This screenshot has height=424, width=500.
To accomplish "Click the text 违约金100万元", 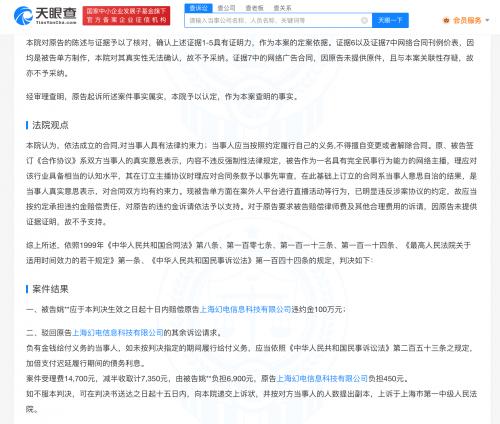I will (x=317, y=309).
